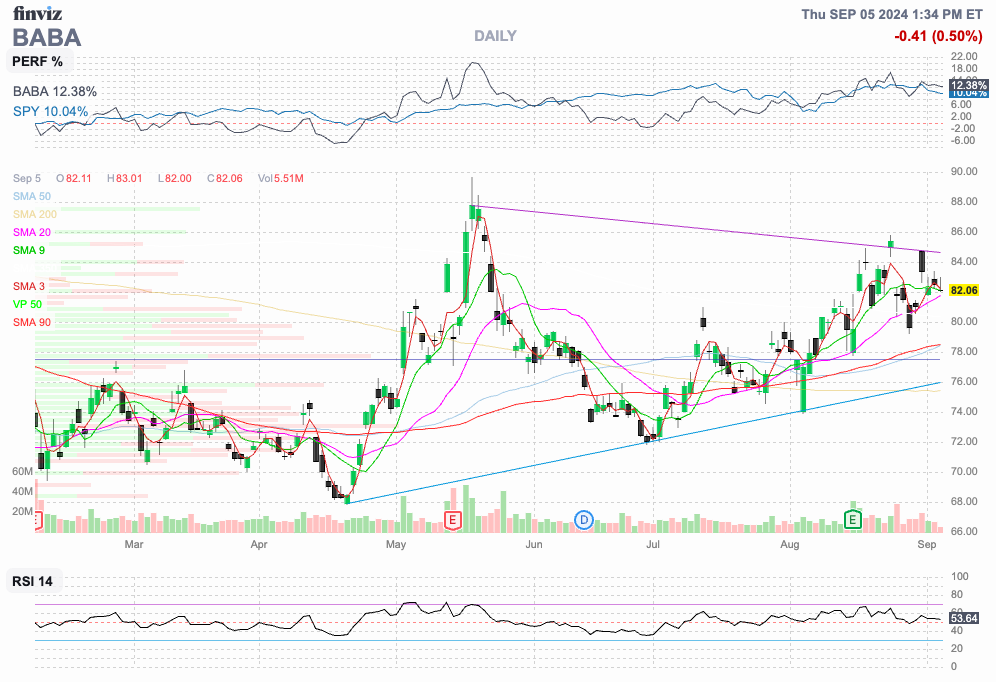Click the 88.00 price axis label
Viewport: 996px width, 682px height.
point(964,201)
